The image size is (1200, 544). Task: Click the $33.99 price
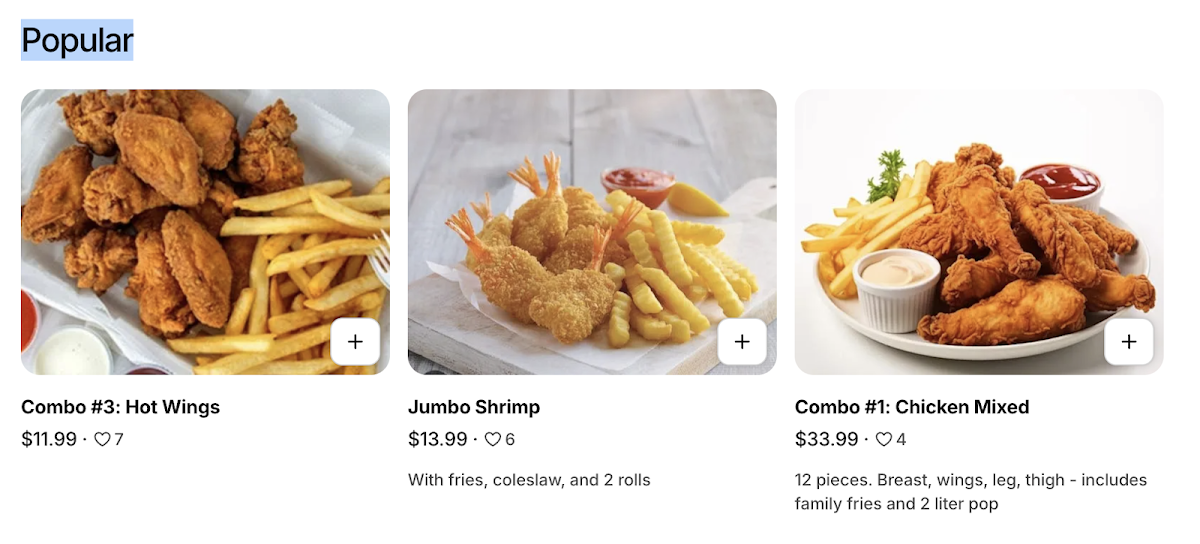tap(826, 439)
